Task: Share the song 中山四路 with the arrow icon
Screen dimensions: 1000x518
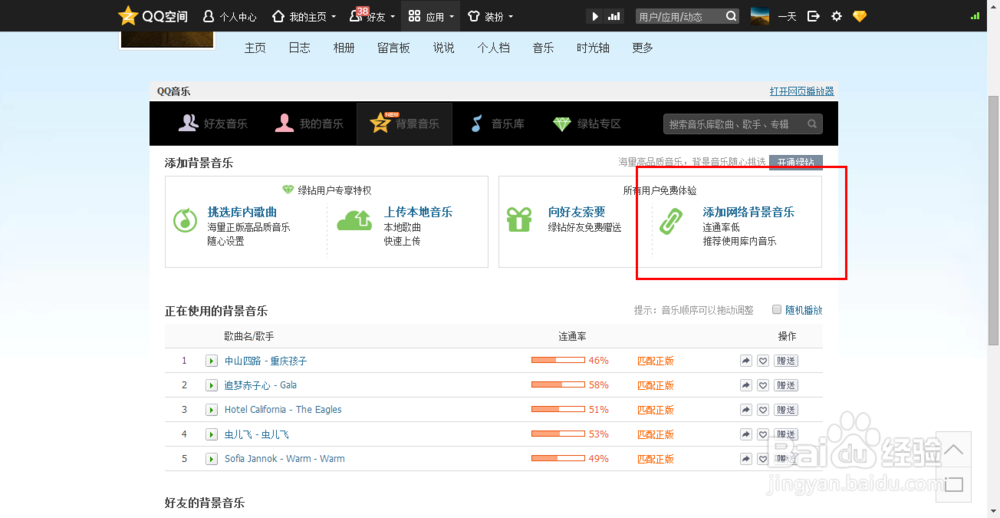Action: click(x=746, y=361)
